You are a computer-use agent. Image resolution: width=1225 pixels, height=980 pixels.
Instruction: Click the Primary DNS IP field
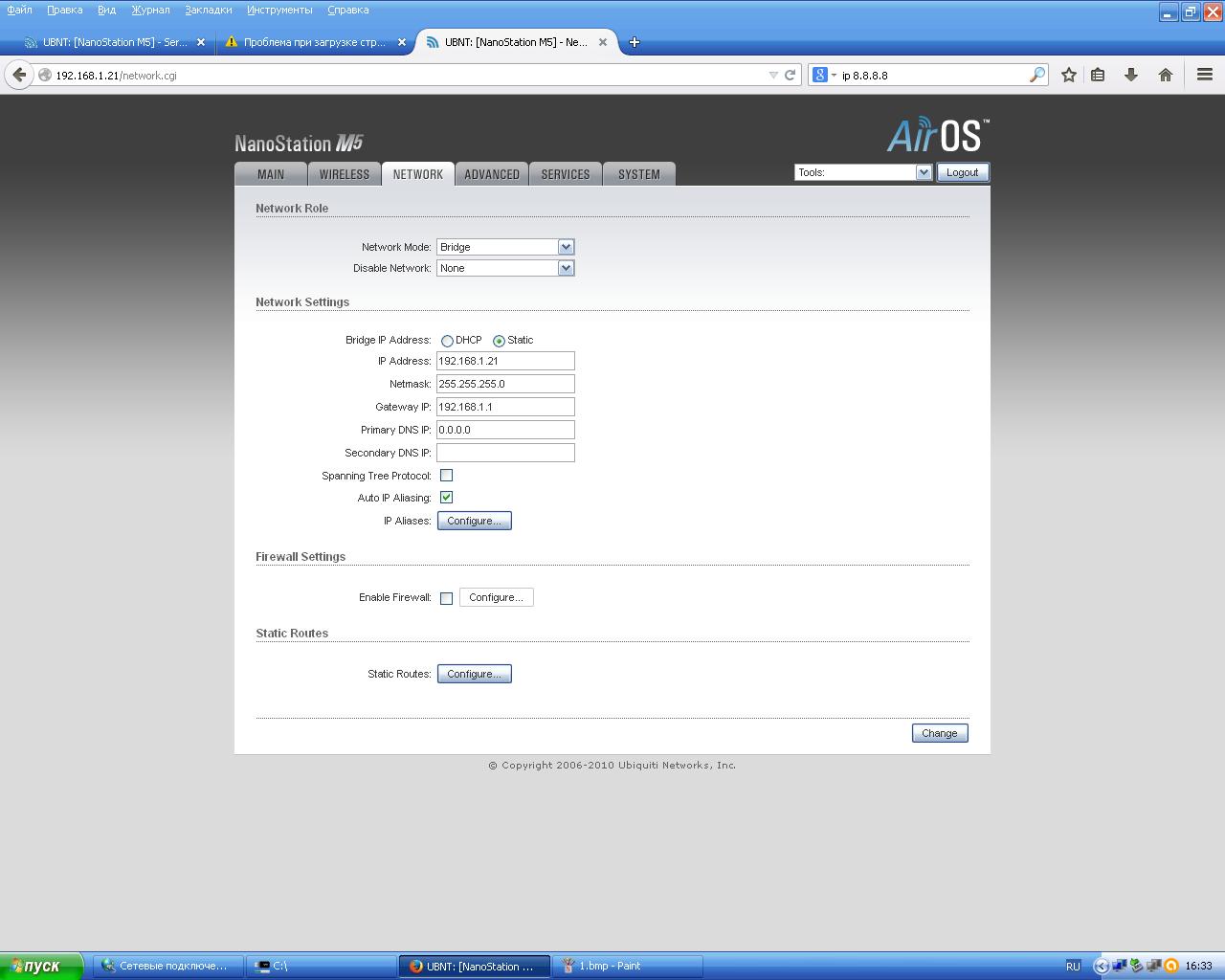(x=505, y=430)
